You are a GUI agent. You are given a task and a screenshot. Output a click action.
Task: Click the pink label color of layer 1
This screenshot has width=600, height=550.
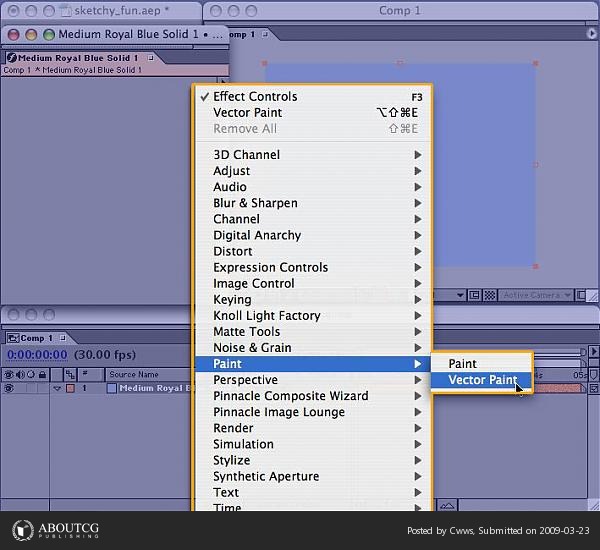[70, 388]
